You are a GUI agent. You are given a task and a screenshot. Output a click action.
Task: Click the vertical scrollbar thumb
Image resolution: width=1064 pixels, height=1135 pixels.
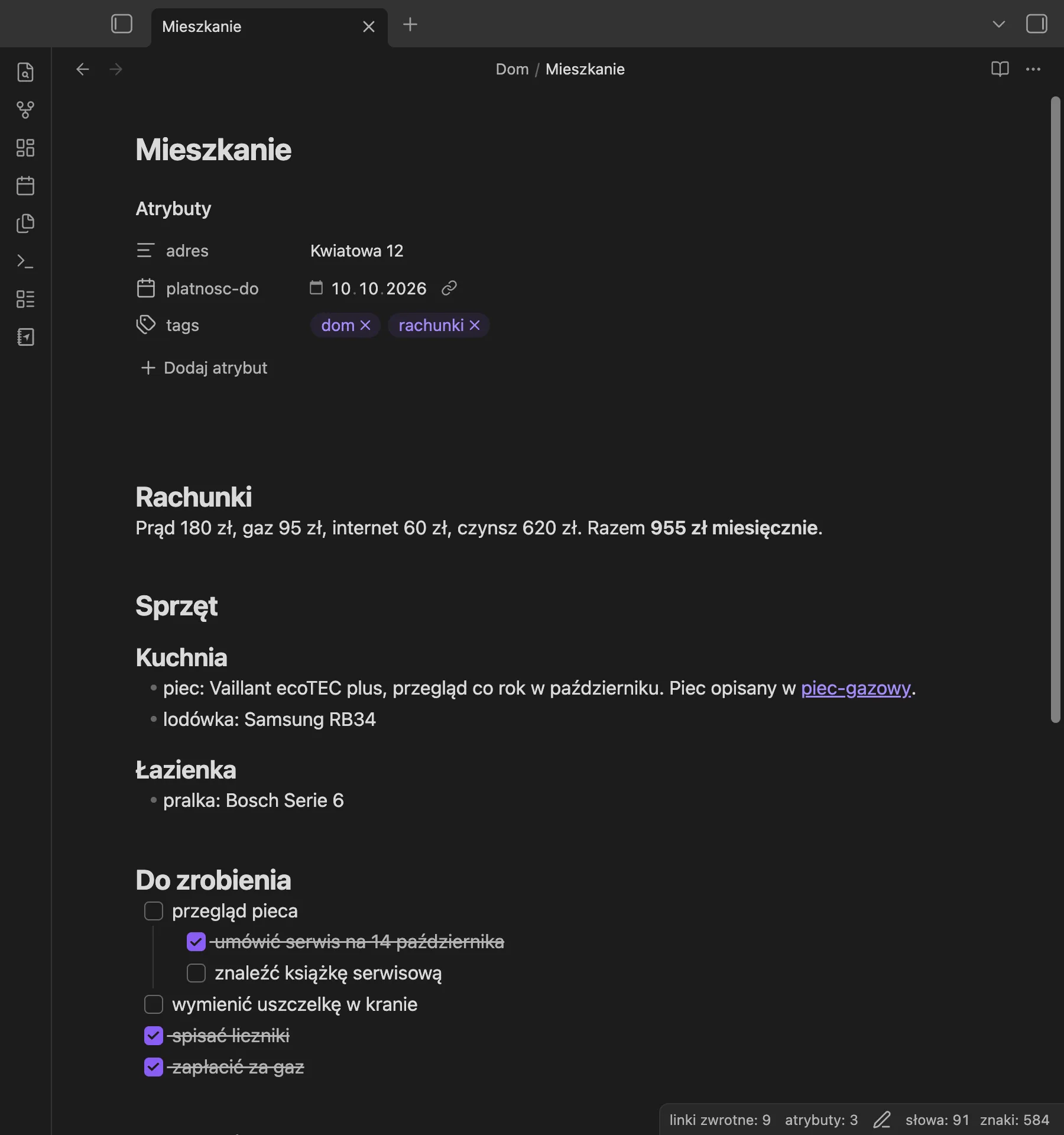pyautogui.click(x=1056, y=410)
